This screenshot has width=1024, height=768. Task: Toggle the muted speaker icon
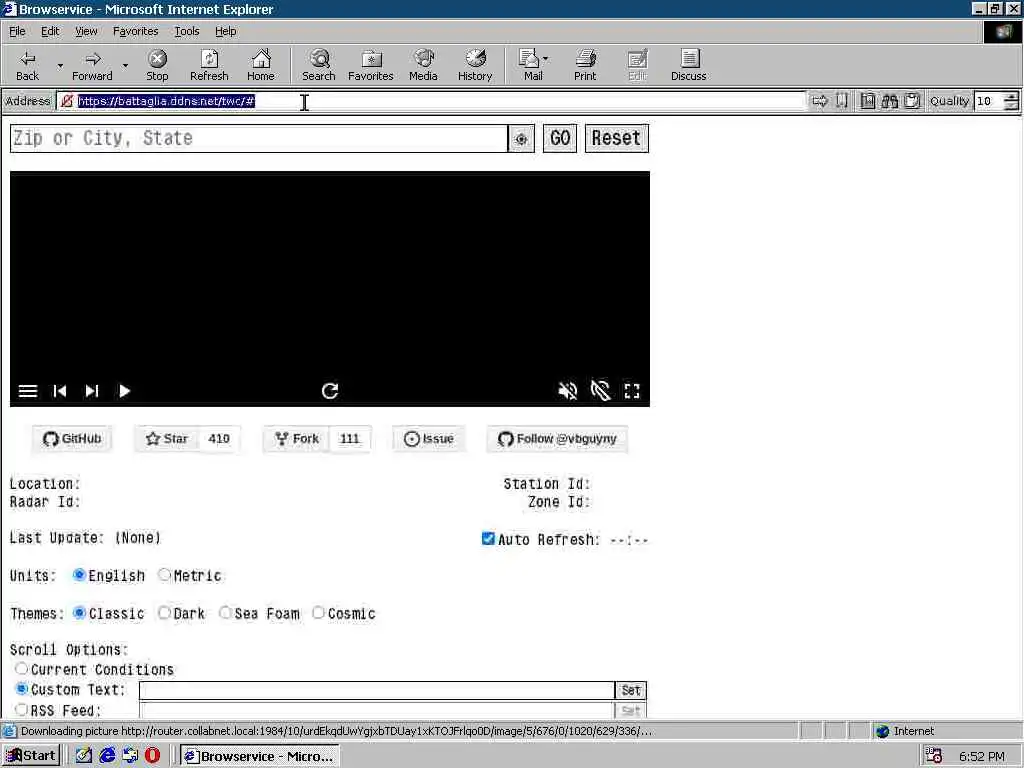coord(568,391)
